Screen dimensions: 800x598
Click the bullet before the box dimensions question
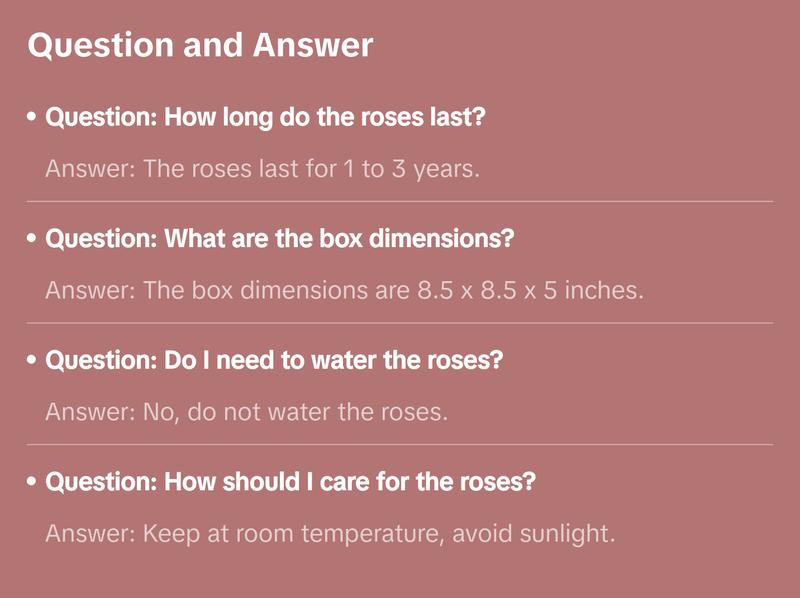33,240
